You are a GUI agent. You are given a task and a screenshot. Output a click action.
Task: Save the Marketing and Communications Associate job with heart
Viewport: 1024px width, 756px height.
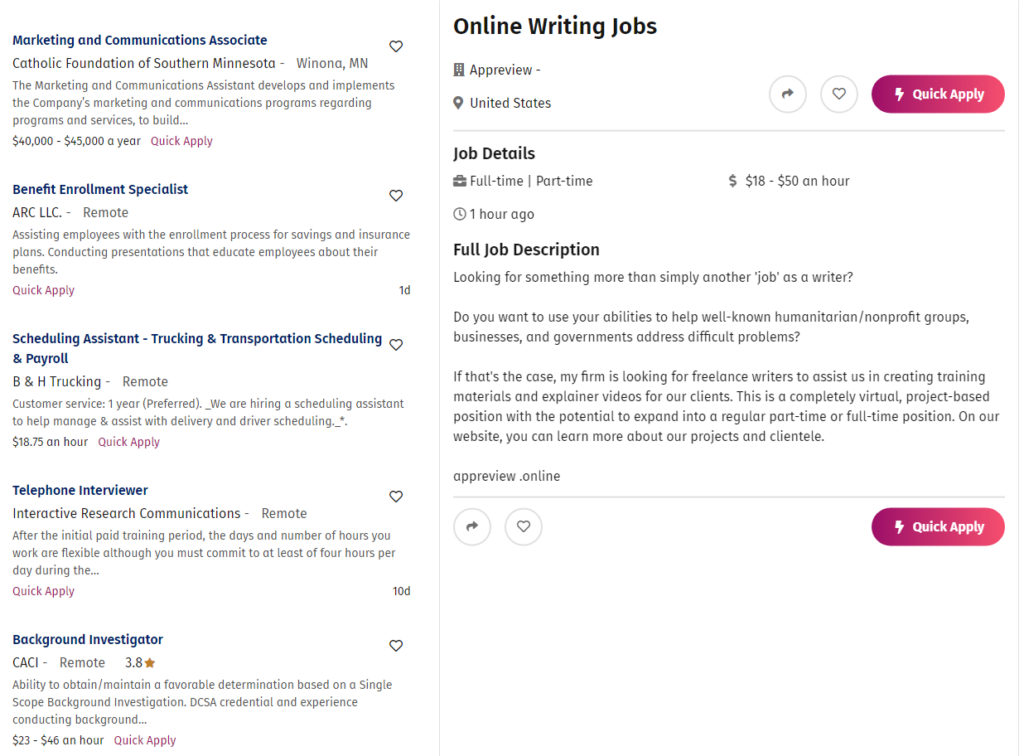point(396,46)
